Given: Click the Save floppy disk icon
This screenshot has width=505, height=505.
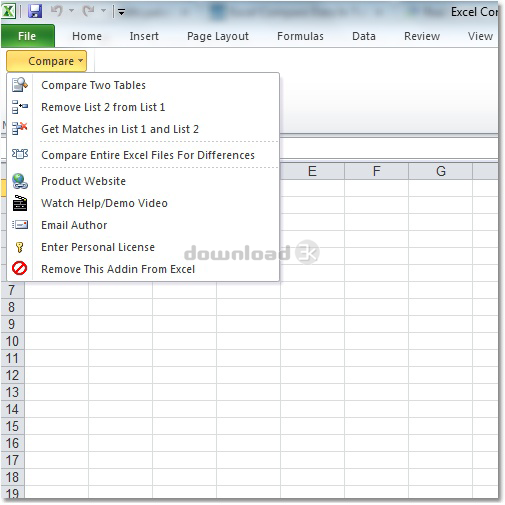Looking at the screenshot, I should tap(35, 11).
